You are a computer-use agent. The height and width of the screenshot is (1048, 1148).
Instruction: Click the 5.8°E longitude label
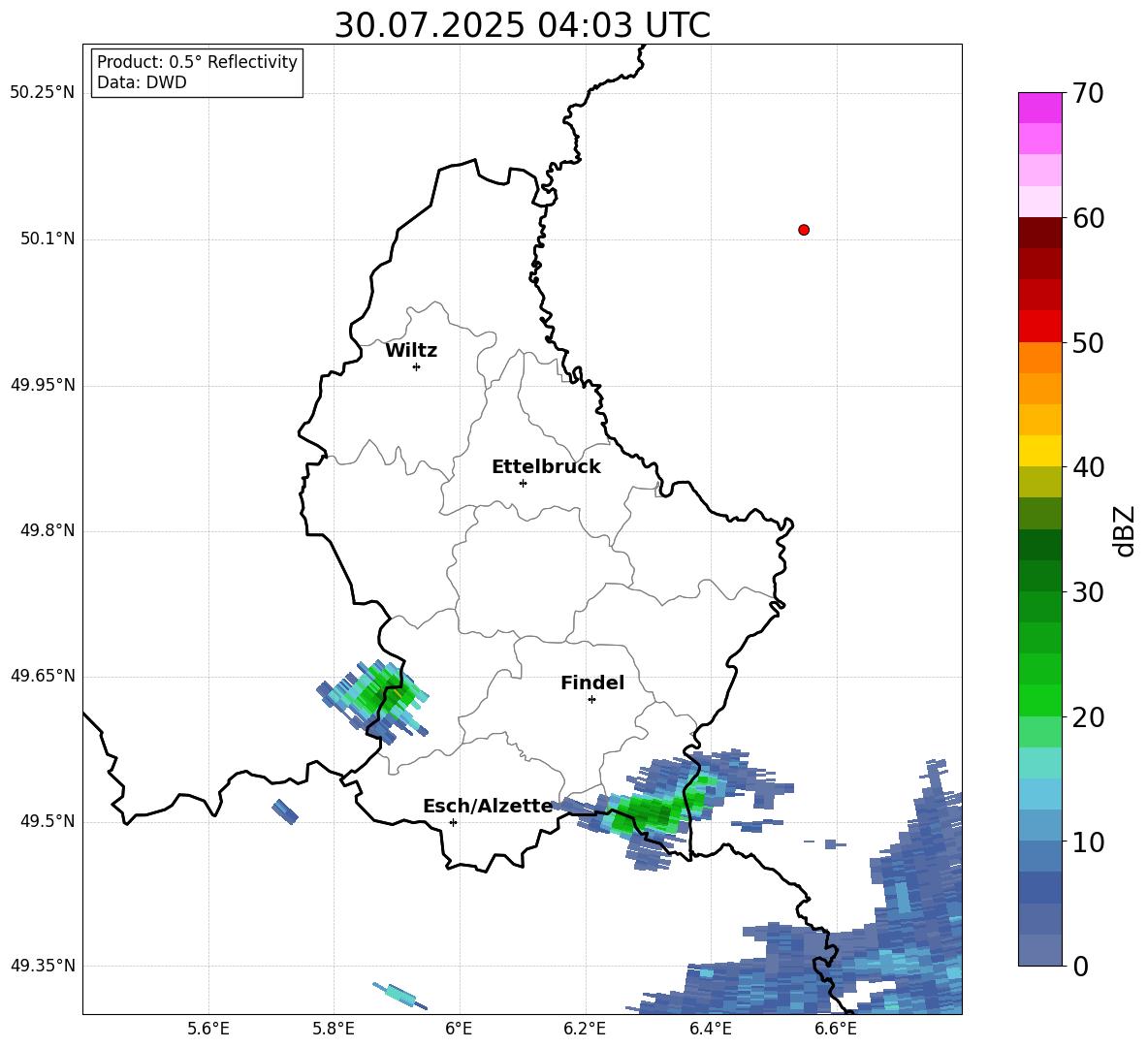tap(334, 1029)
